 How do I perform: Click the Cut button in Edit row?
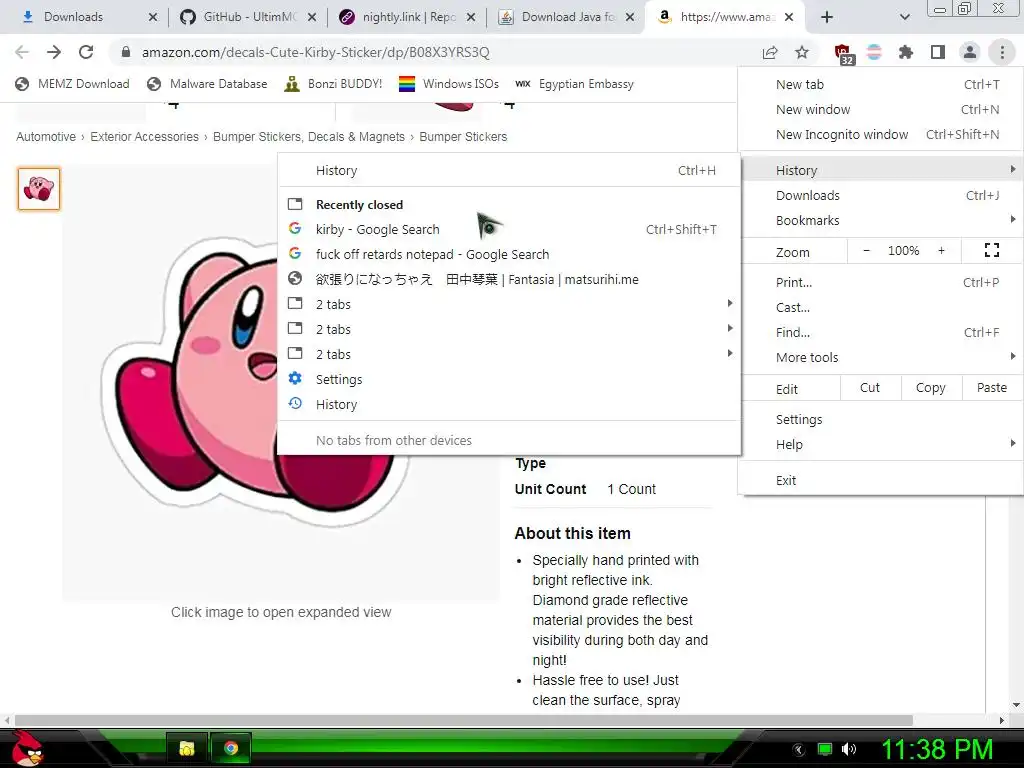point(870,388)
